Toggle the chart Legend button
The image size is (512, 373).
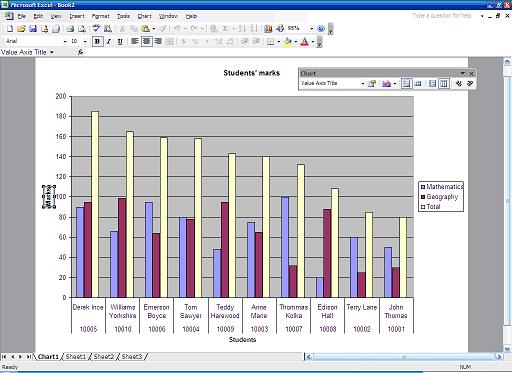[406, 83]
